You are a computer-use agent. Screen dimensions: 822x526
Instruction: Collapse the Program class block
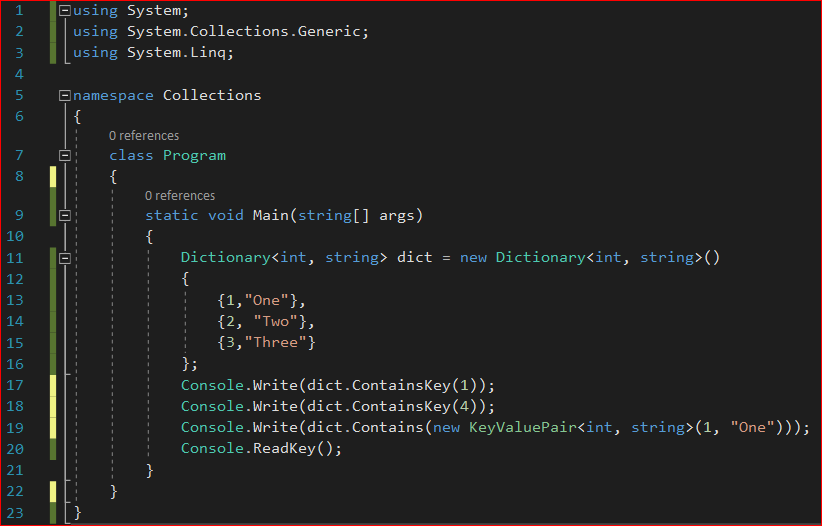pyautogui.click(x=65, y=156)
